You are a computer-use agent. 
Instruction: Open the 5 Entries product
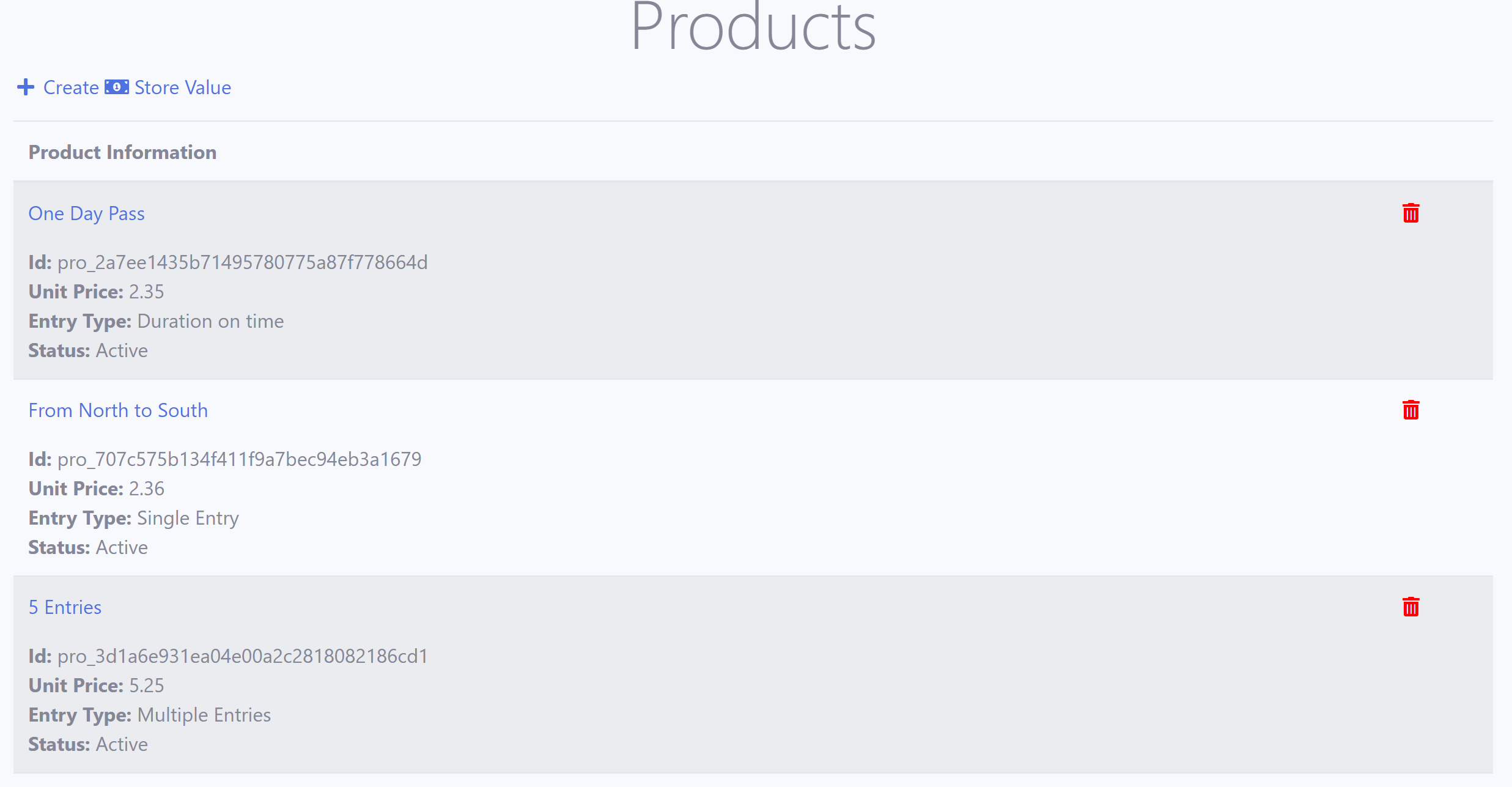65,607
